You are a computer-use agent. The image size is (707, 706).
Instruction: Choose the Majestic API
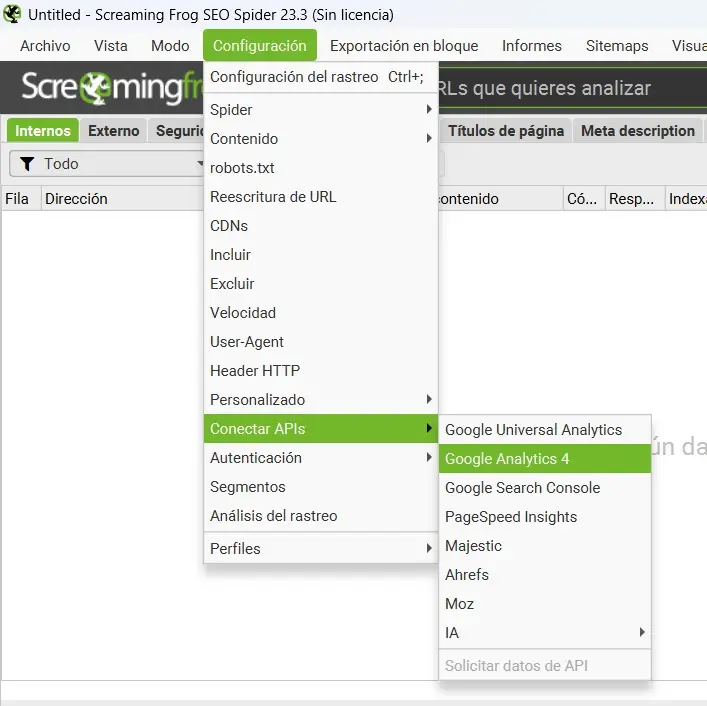[x=545, y=546]
